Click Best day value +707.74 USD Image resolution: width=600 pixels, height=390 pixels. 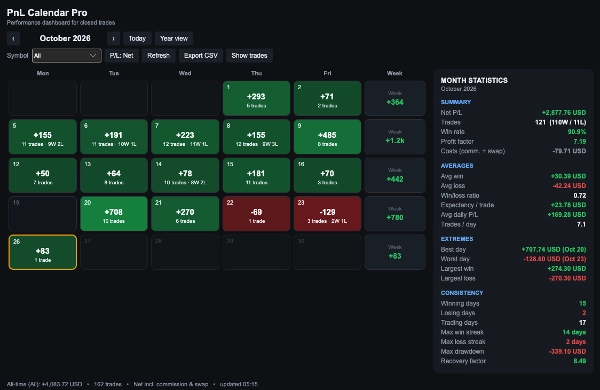pos(554,250)
